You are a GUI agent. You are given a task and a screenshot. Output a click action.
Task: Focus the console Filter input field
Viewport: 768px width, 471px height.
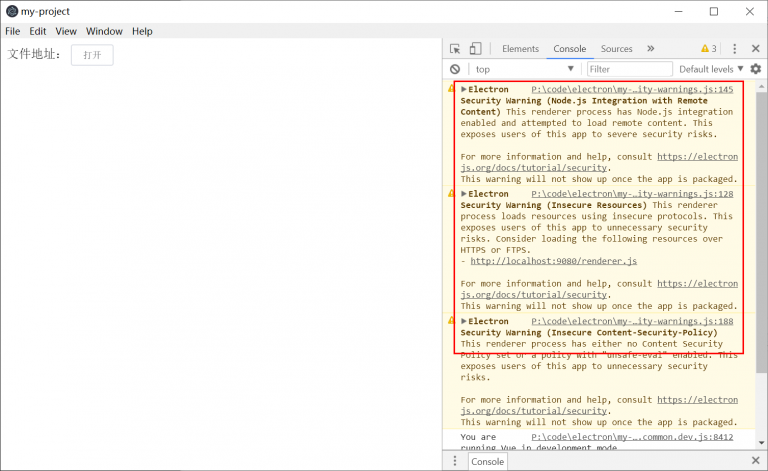(629, 69)
